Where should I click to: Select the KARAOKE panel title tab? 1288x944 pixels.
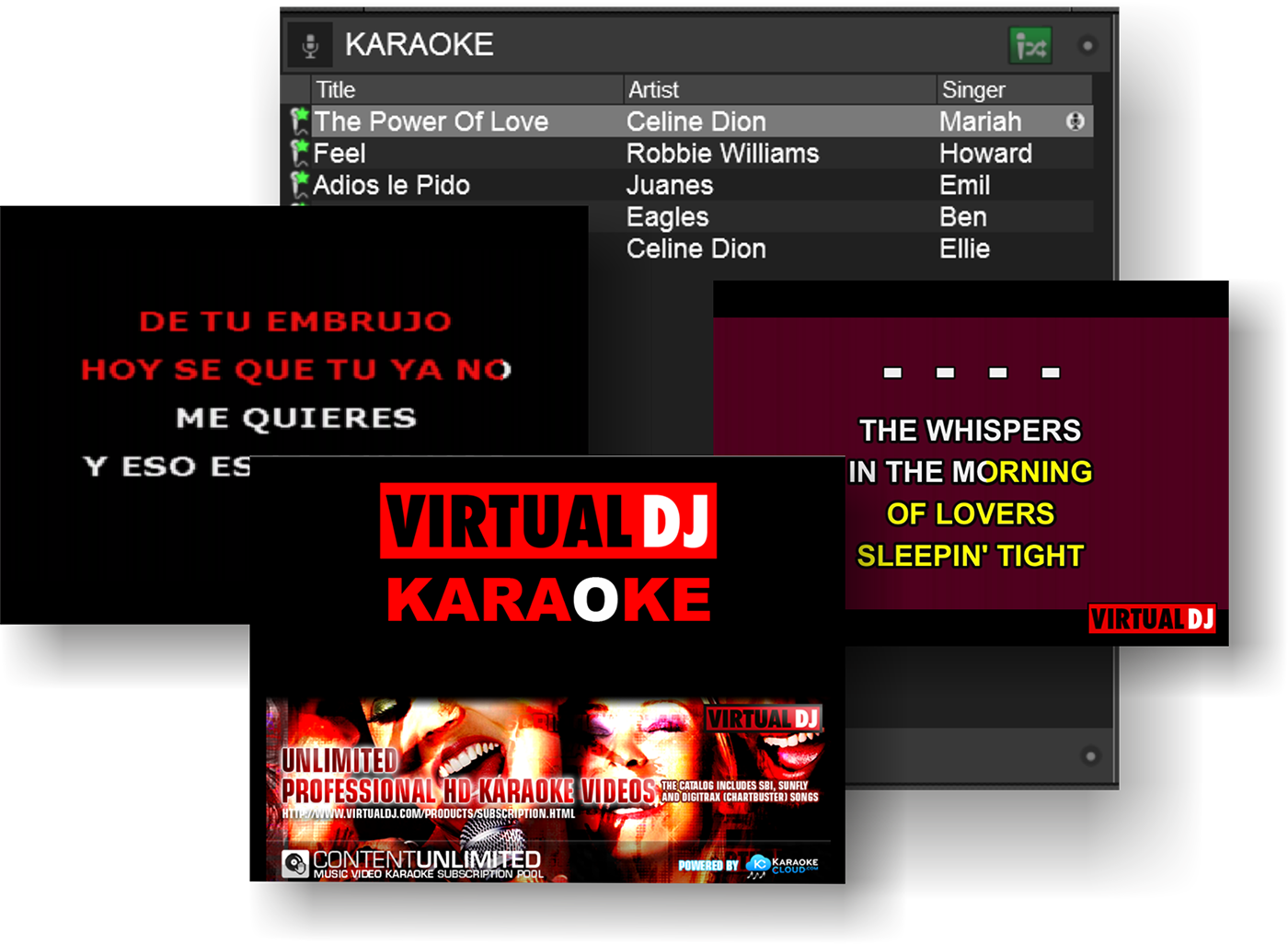(419, 42)
